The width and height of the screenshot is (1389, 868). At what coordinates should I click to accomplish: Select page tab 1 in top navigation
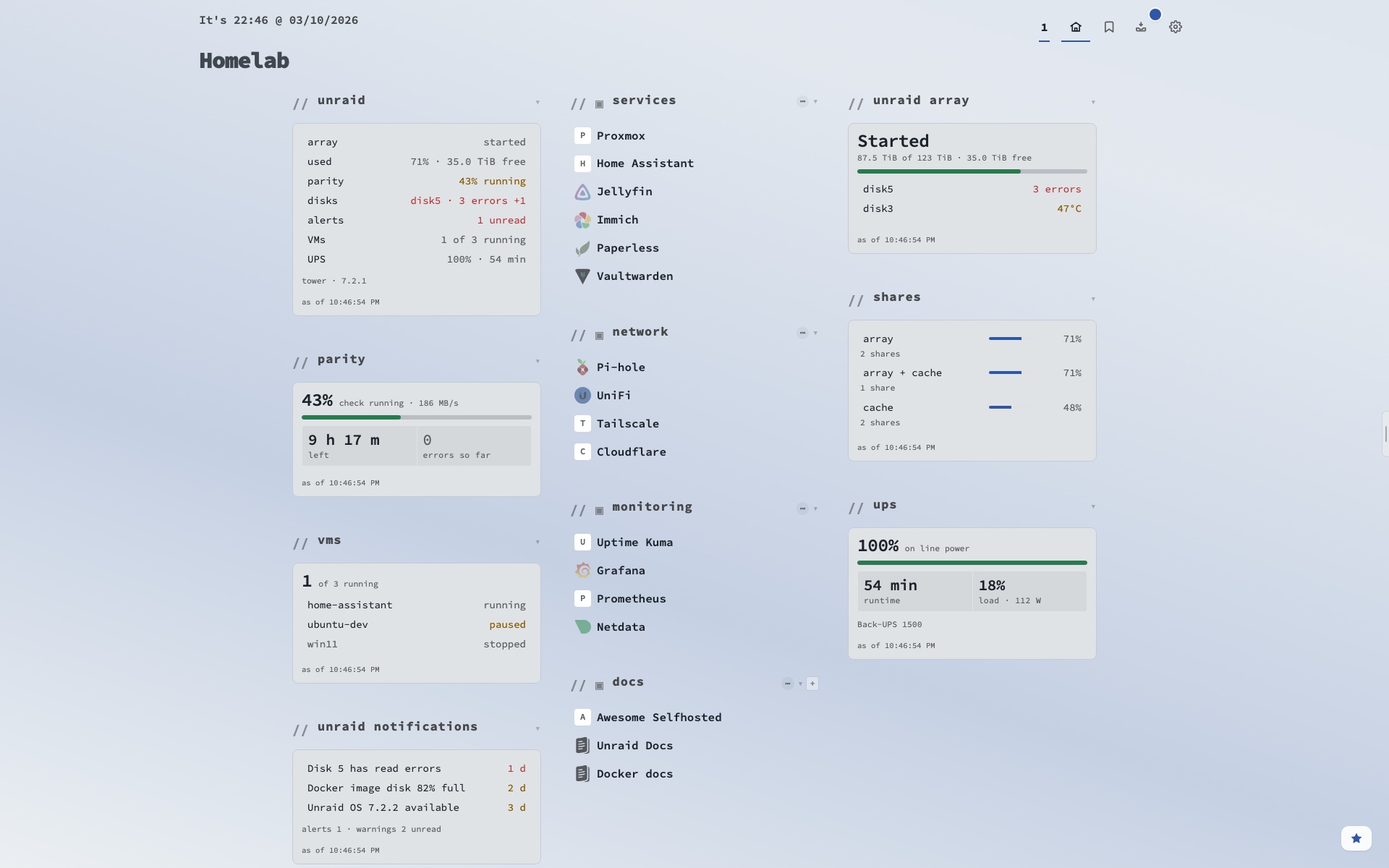1044,27
